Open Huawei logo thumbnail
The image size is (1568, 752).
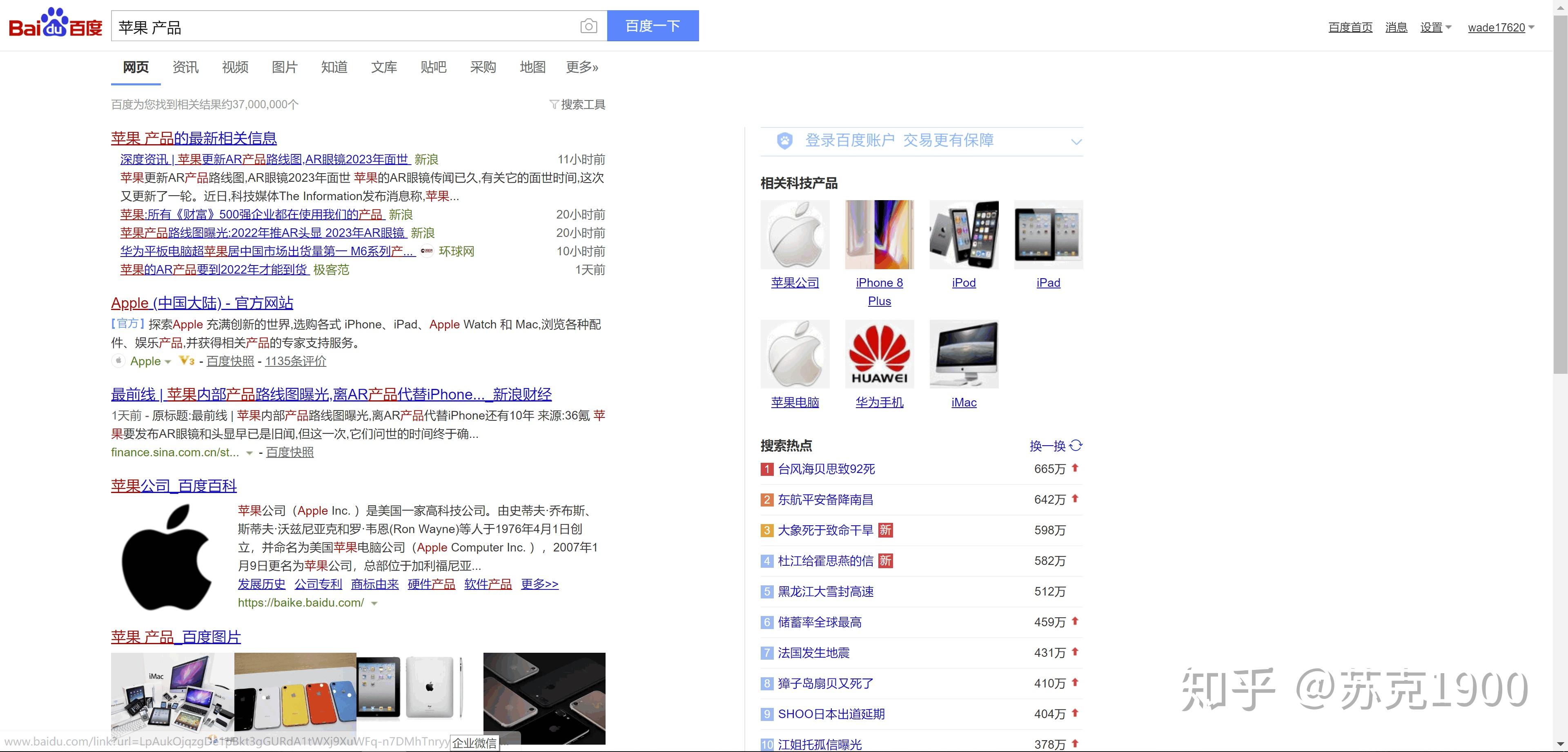pos(880,354)
